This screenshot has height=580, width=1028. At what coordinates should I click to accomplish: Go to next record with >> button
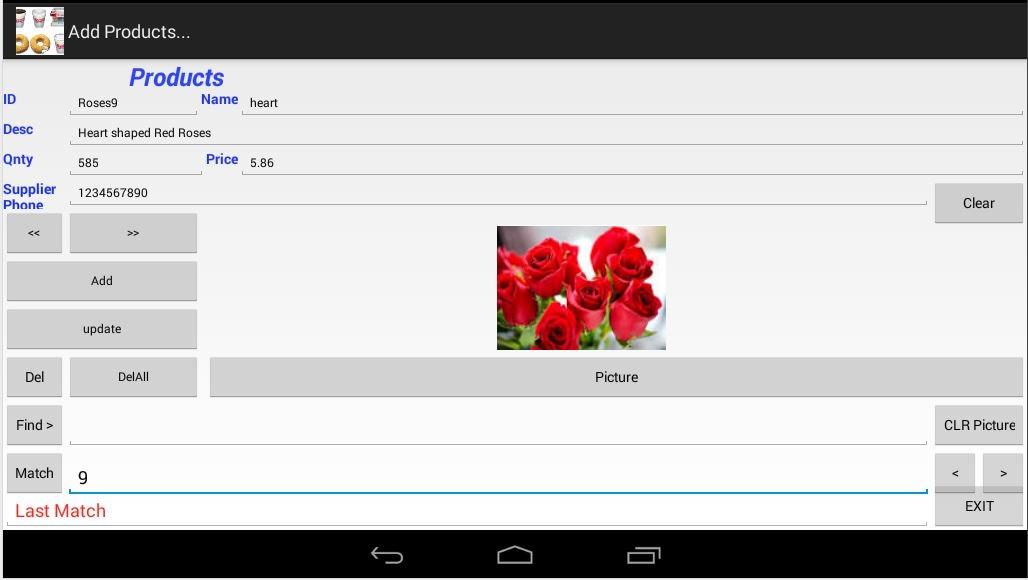tap(133, 233)
